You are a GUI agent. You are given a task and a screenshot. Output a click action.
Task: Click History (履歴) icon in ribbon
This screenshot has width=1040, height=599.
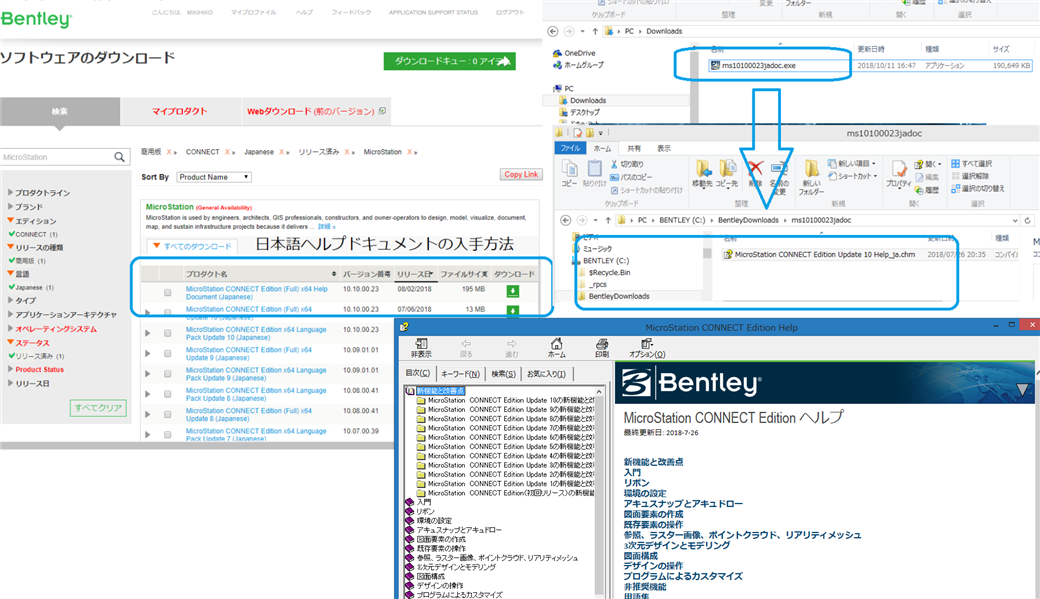point(927,190)
